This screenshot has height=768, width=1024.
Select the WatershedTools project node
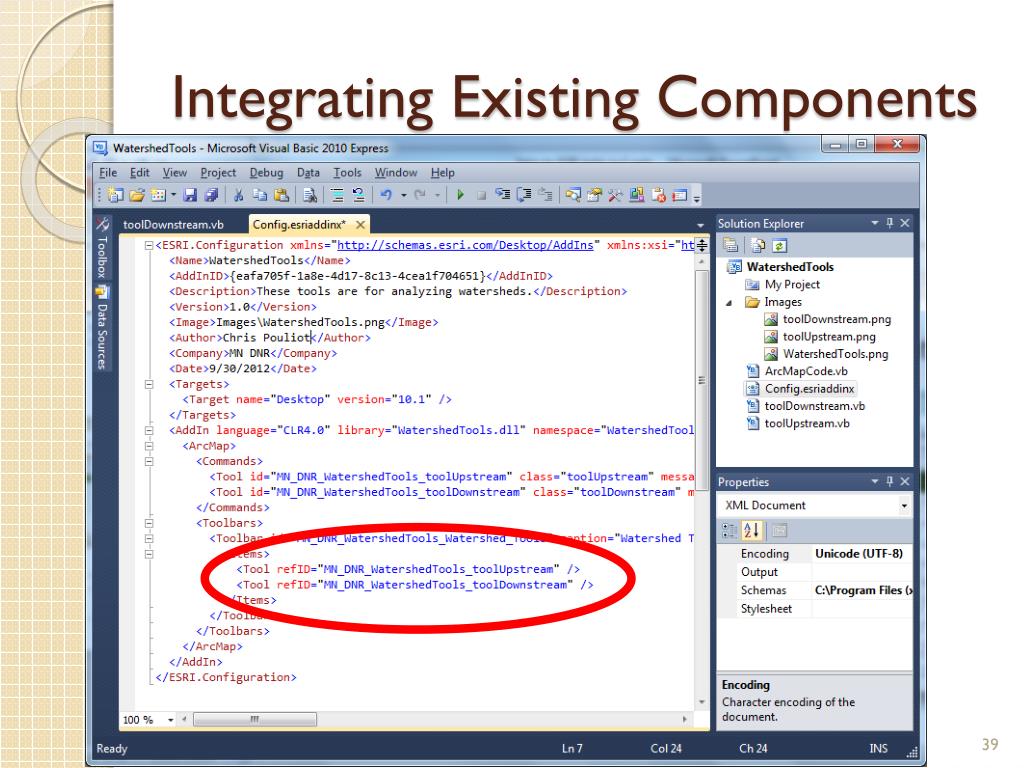coord(790,266)
